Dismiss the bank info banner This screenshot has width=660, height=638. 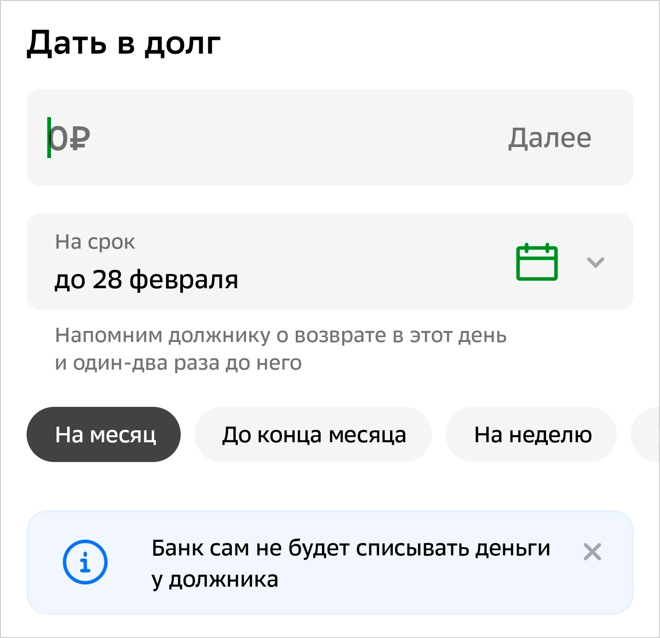pyautogui.click(x=592, y=551)
